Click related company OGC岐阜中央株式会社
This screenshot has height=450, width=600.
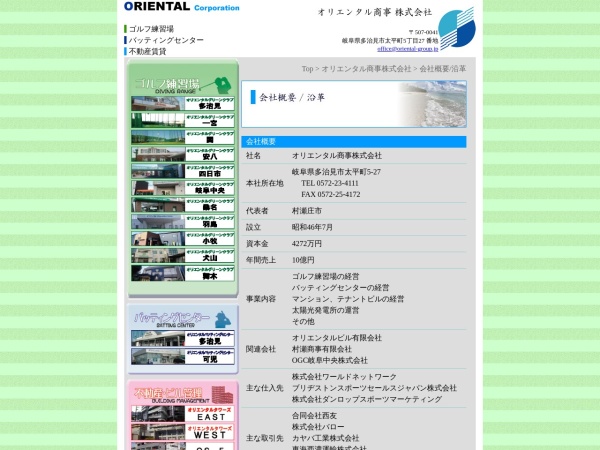[x=330, y=360]
